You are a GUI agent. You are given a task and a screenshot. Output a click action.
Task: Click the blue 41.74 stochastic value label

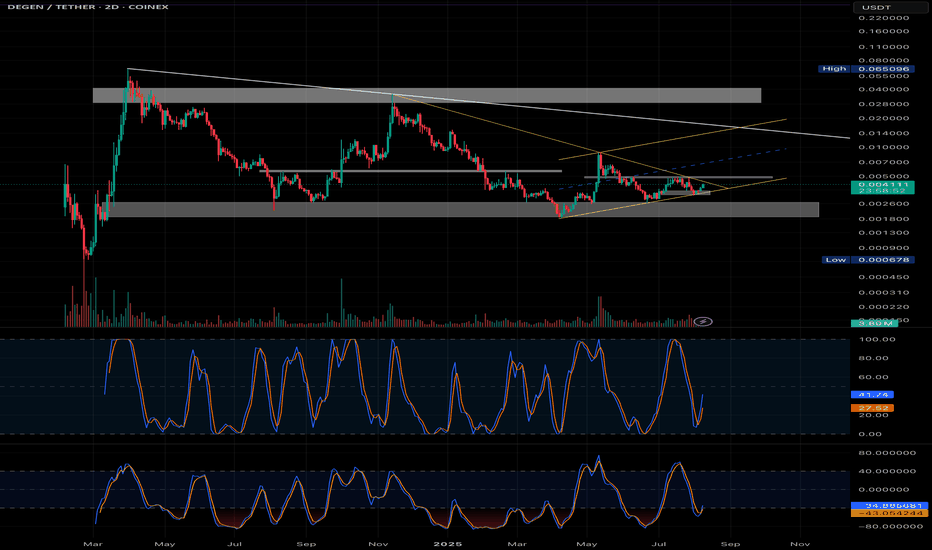point(873,395)
